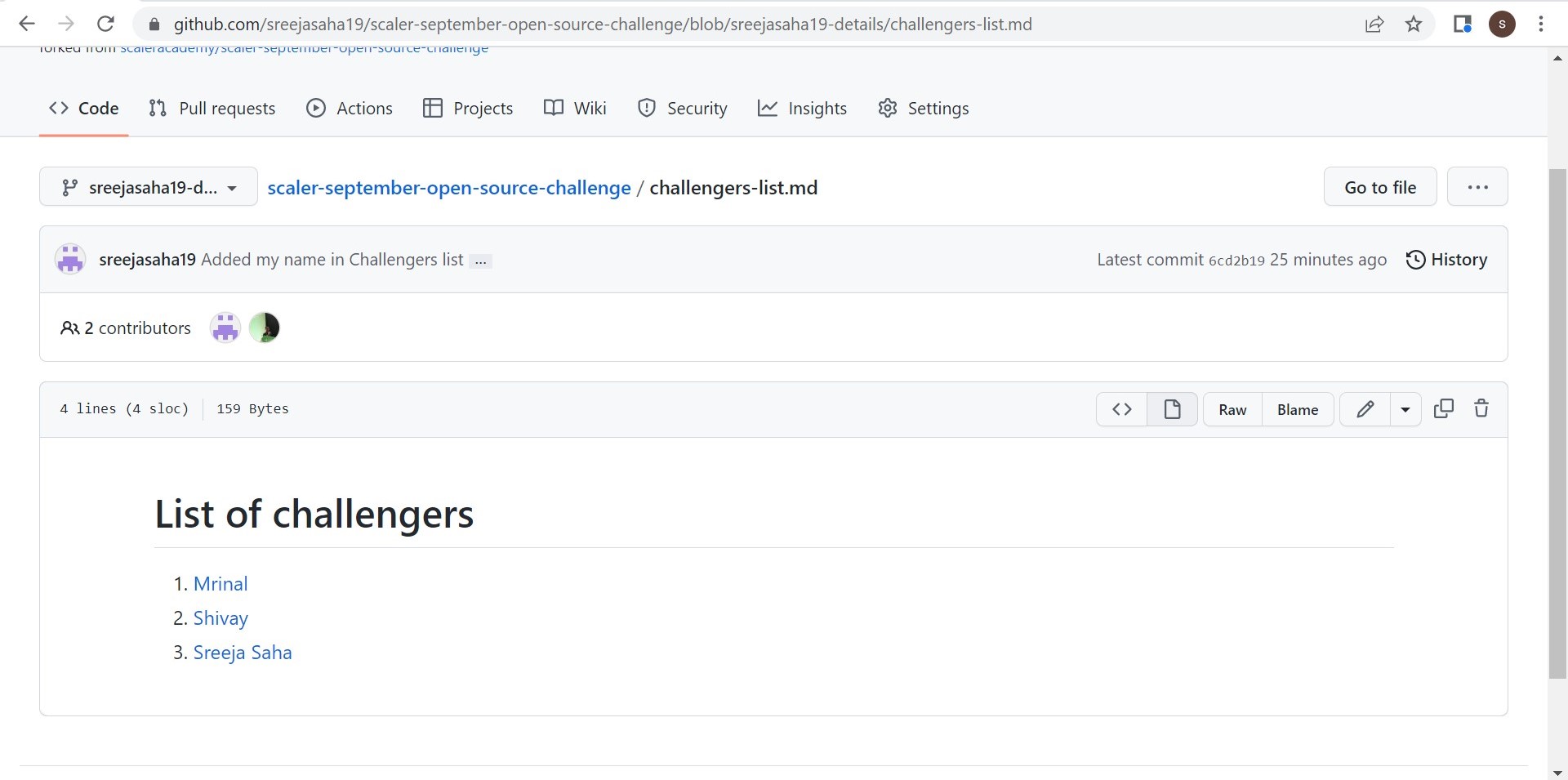
Task: Open the Wiki tab
Action: pos(575,109)
